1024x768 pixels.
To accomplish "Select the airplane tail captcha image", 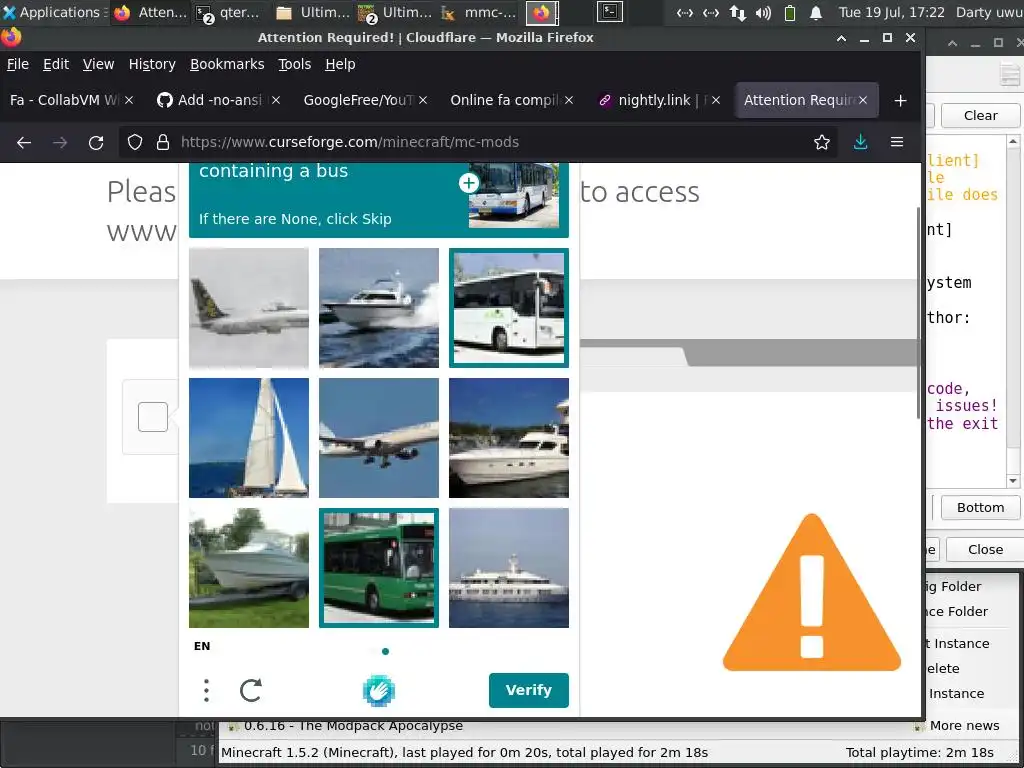I will 249,308.
